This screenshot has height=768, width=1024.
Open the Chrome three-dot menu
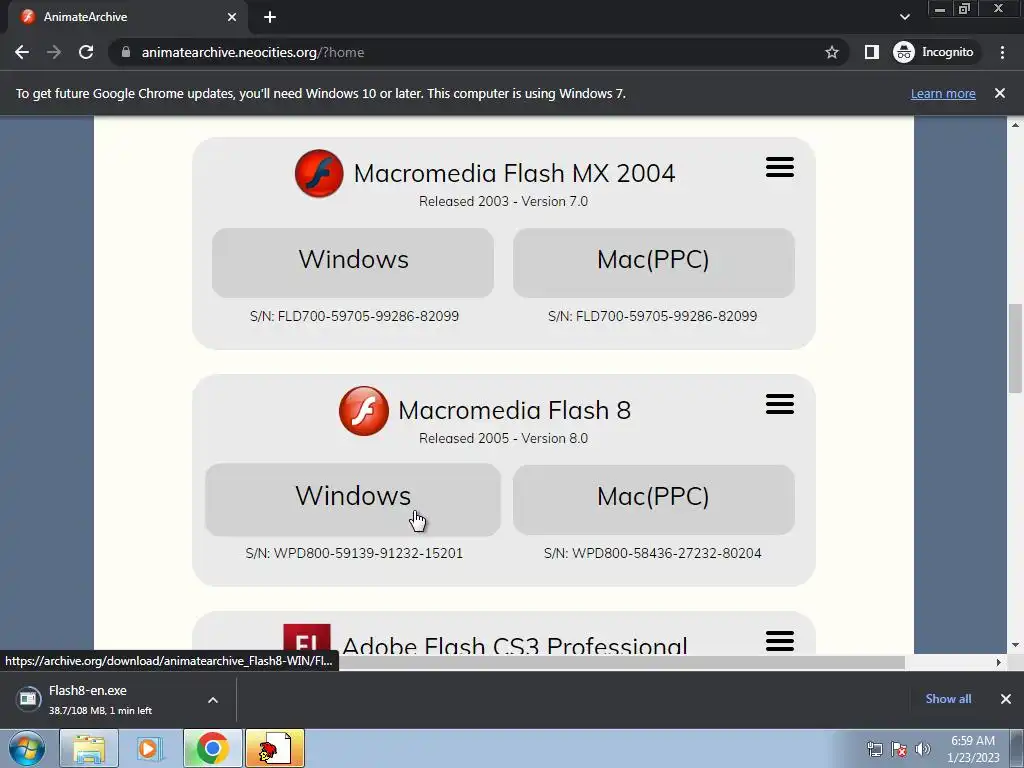1002,52
